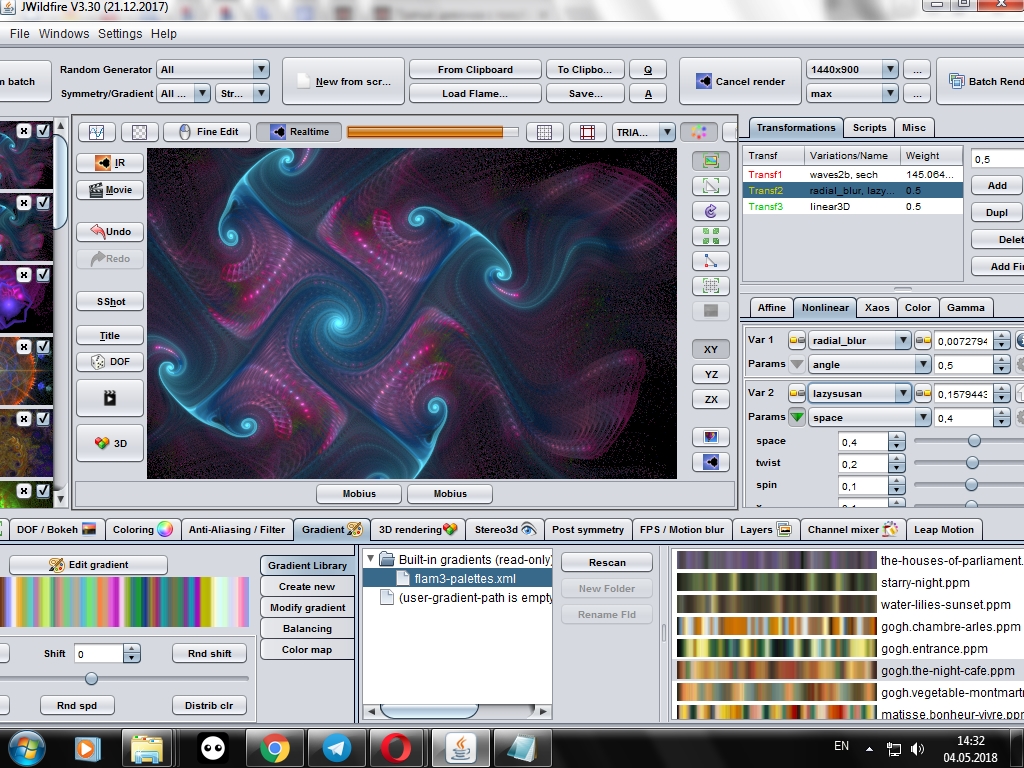
Task: Adjust the space parameter slider
Action: coord(974,441)
